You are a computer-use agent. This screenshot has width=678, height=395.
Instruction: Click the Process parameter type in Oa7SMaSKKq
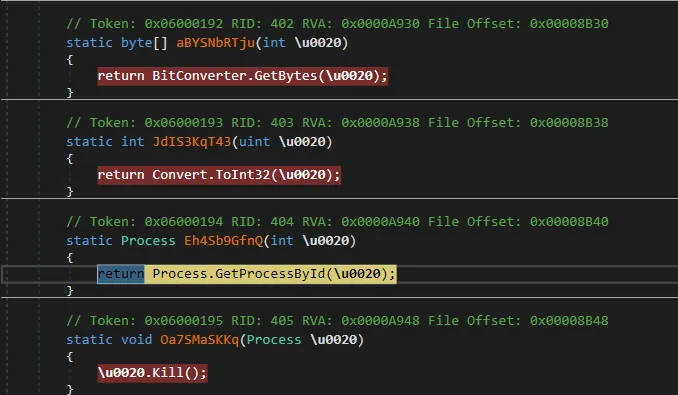[274, 340]
